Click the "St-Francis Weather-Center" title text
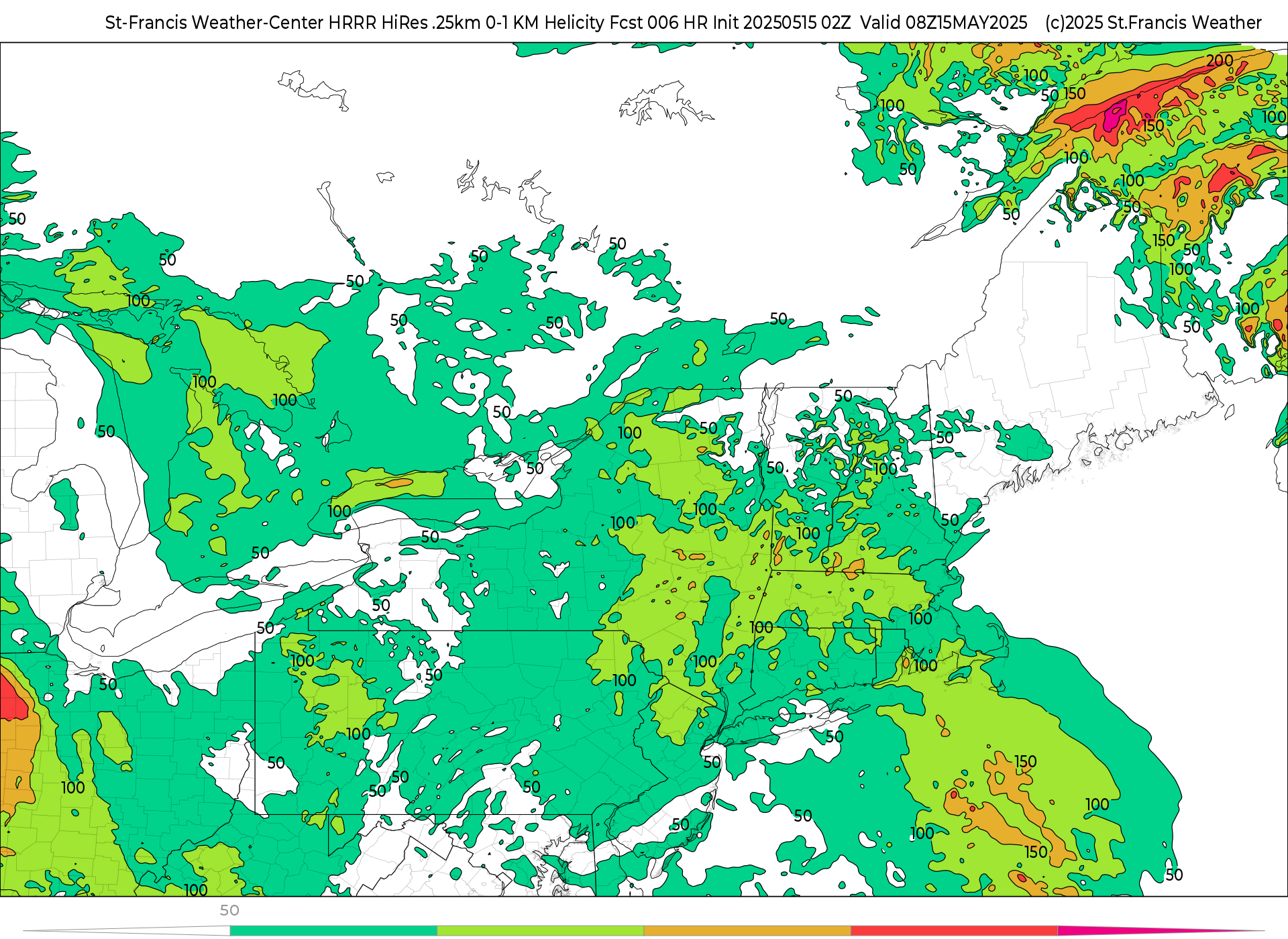1288x939 pixels. [x=215, y=23]
